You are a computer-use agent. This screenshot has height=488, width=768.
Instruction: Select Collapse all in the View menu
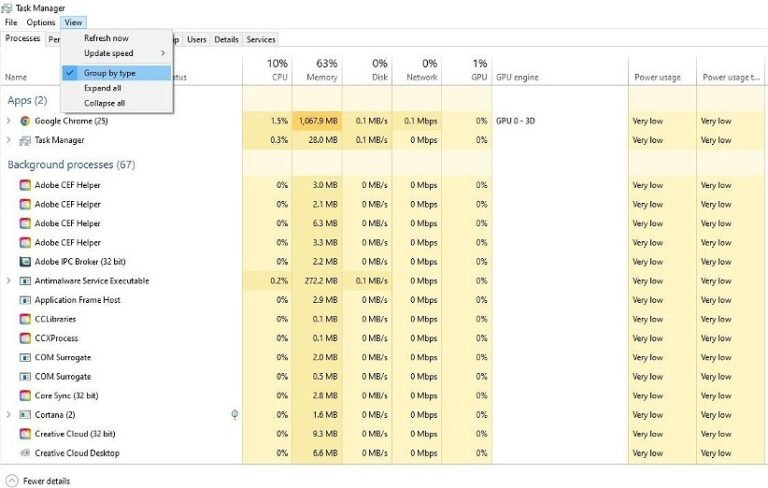[104, 103]
